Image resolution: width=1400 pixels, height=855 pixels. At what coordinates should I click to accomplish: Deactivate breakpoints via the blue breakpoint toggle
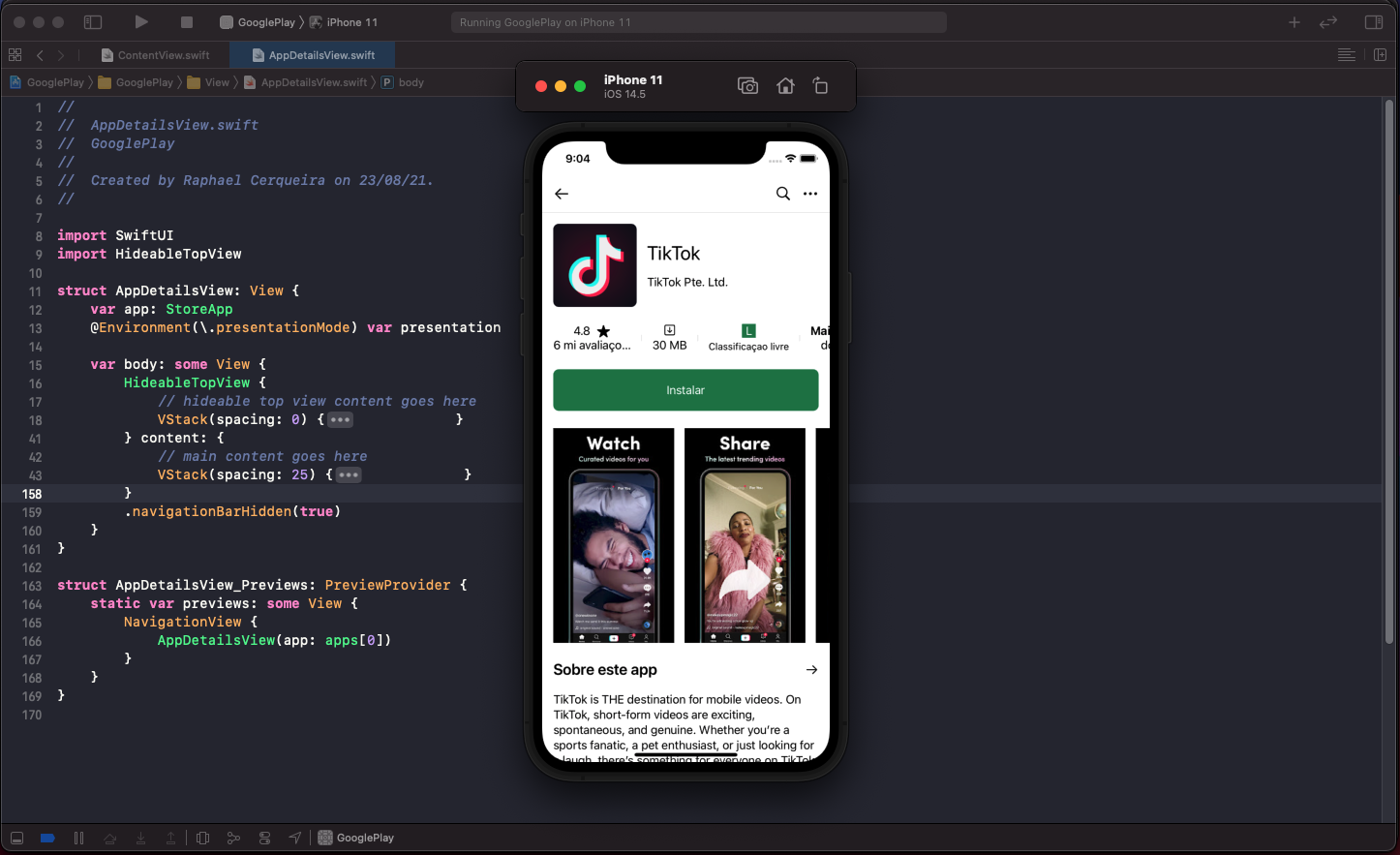coord(47,838)
